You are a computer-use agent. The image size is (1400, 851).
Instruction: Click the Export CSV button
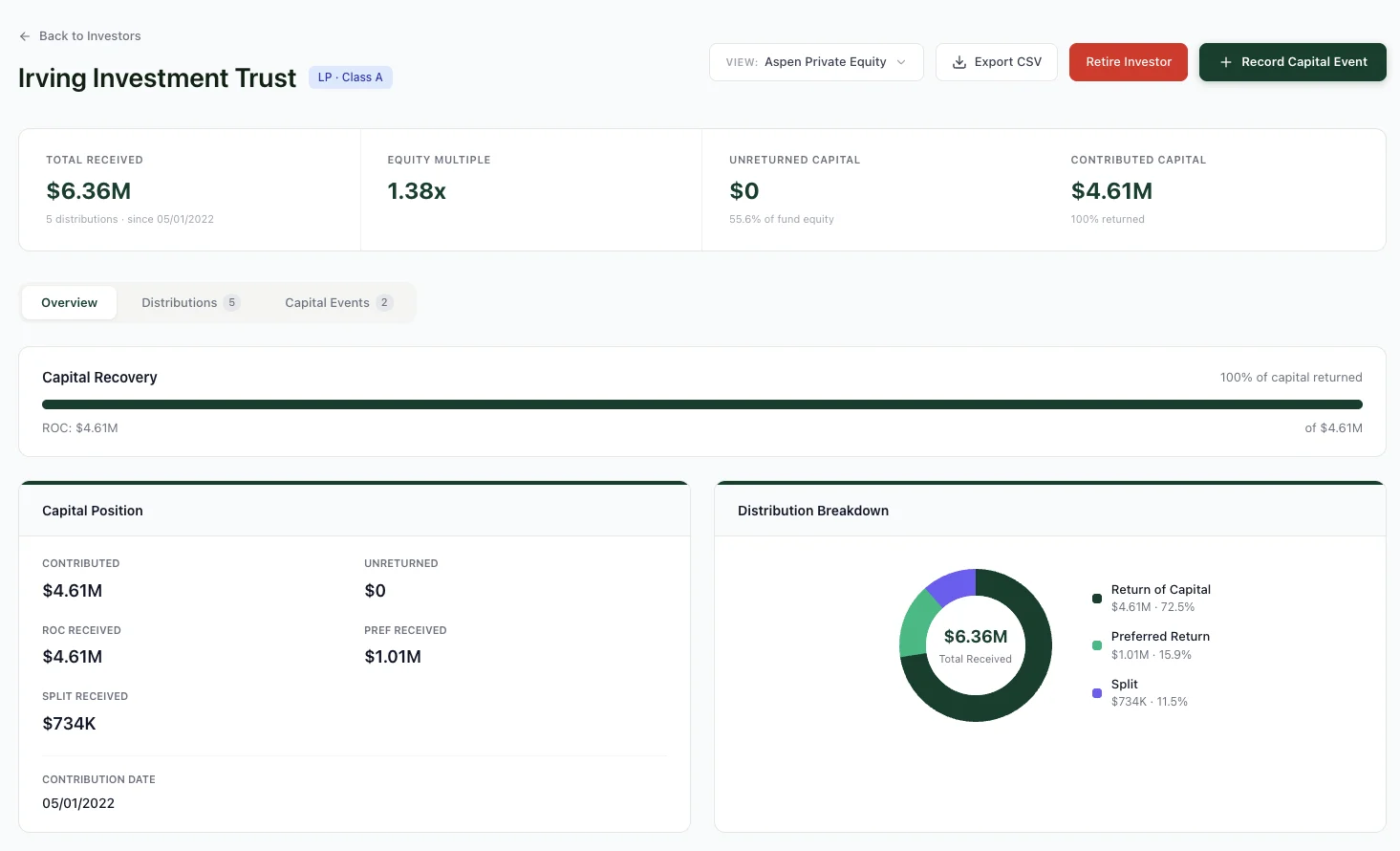pos(997,61)
